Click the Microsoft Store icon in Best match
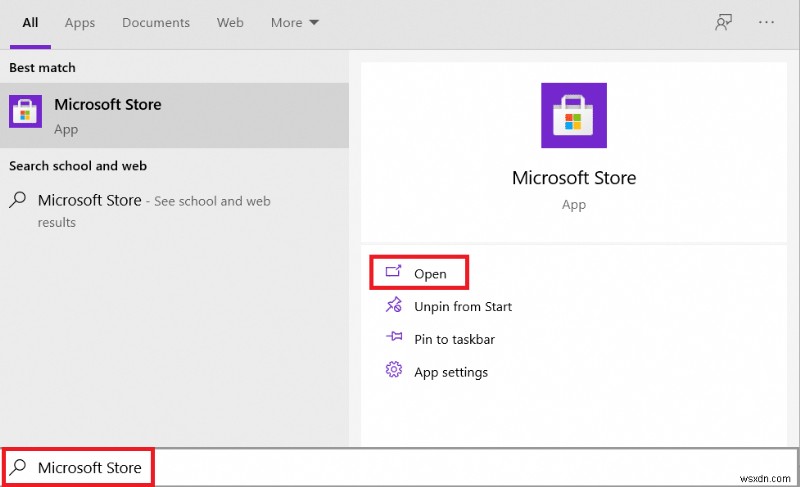 tap(25, 112)
